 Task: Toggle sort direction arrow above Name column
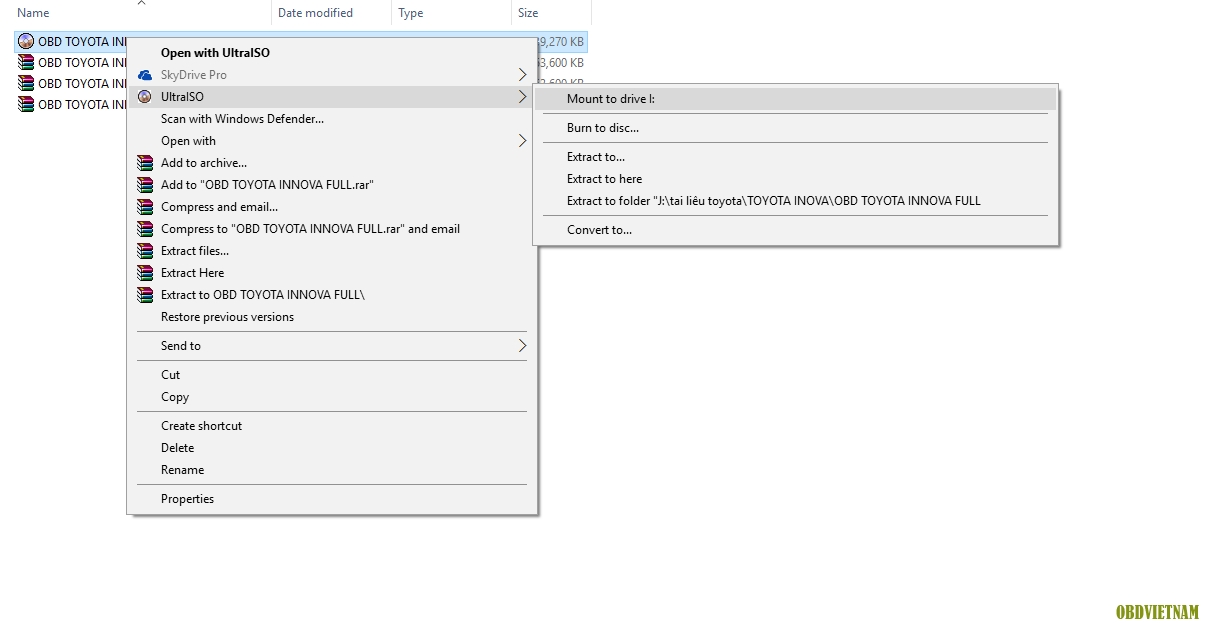(x=141, y=3)
